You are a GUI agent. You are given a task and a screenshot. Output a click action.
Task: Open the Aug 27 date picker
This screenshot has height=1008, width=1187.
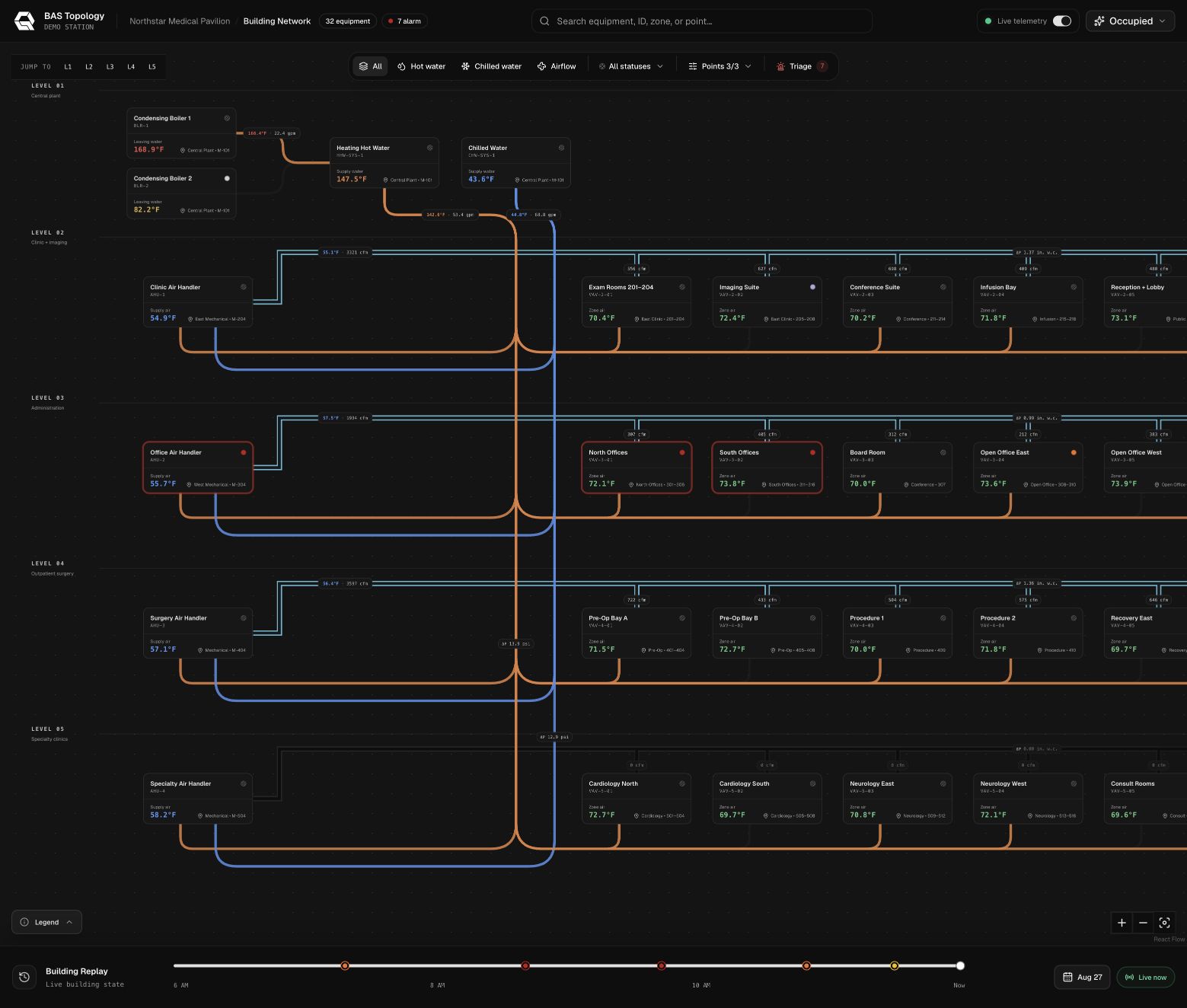pyautogui.click(x=1082, y=977)
